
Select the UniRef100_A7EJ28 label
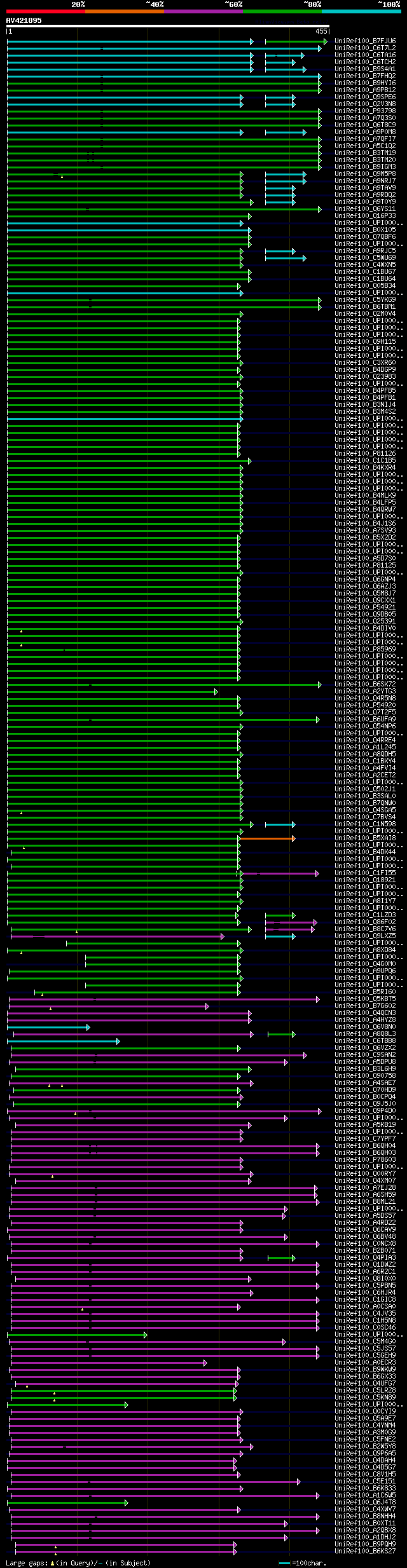click(x=365, y=1188)
